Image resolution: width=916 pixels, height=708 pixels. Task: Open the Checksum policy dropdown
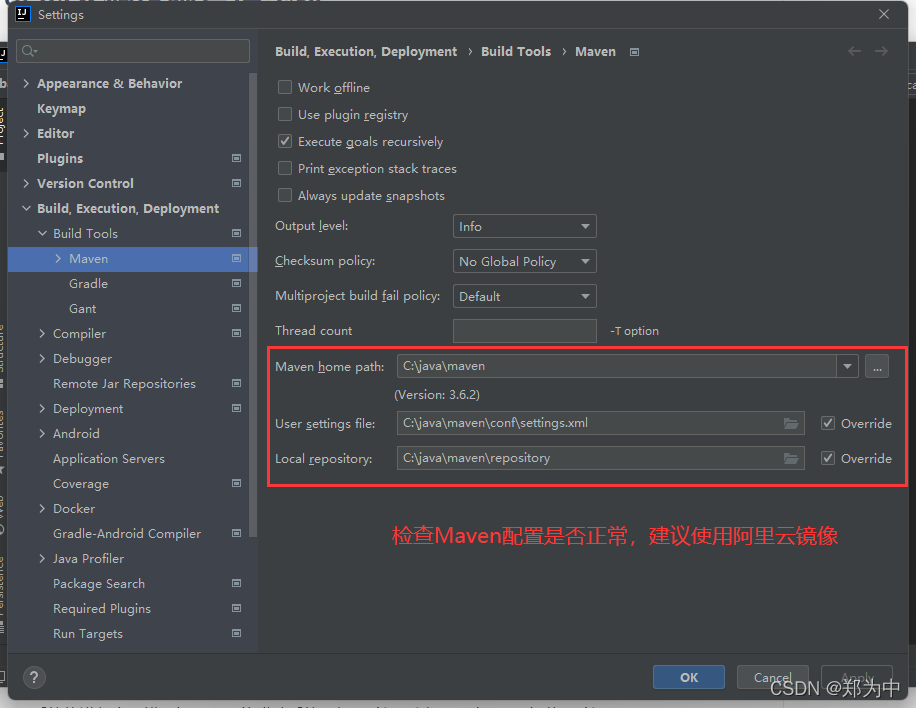(525, 261)
